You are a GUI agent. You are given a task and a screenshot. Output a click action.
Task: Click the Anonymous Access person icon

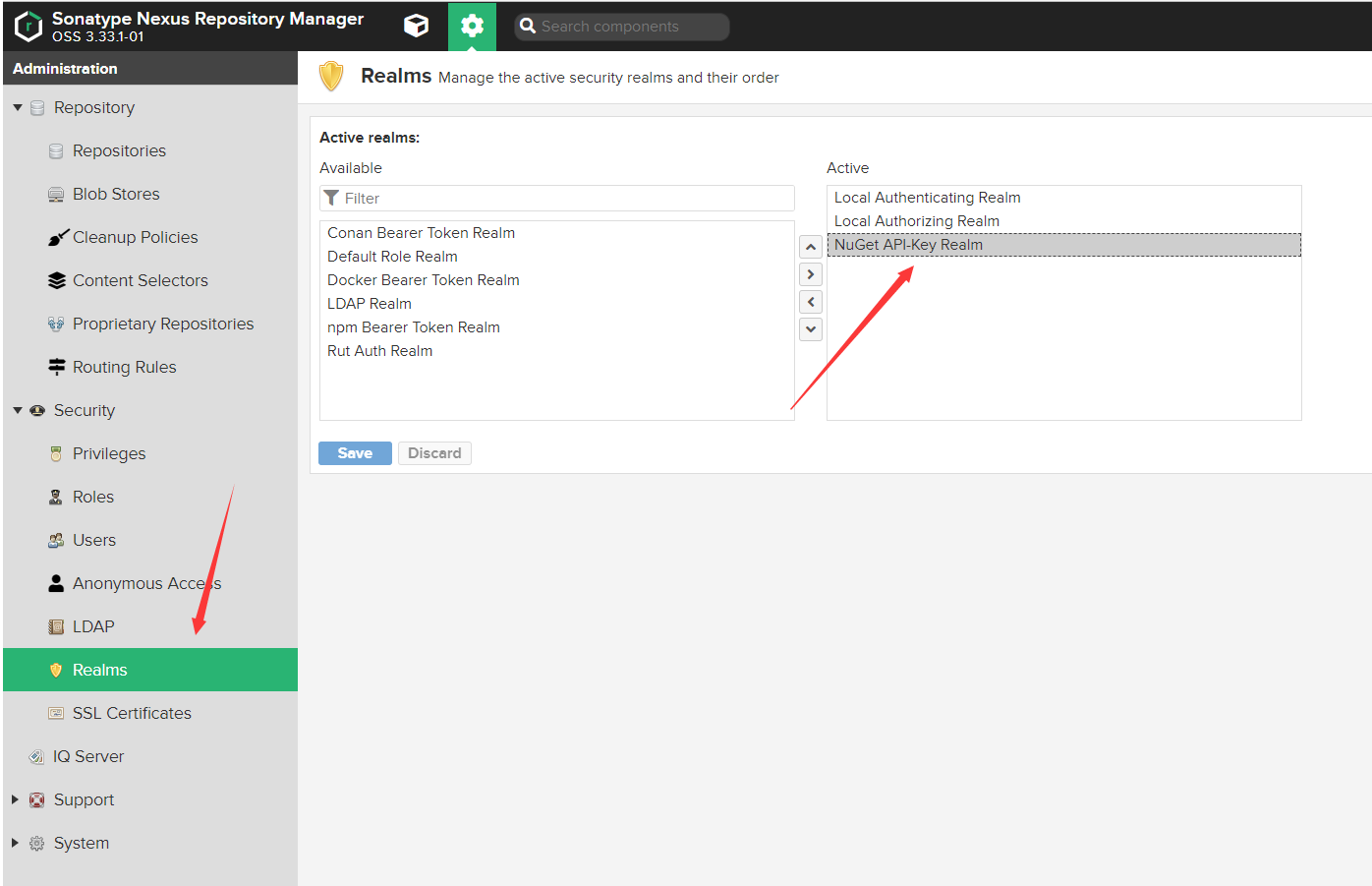click(56, 583)
